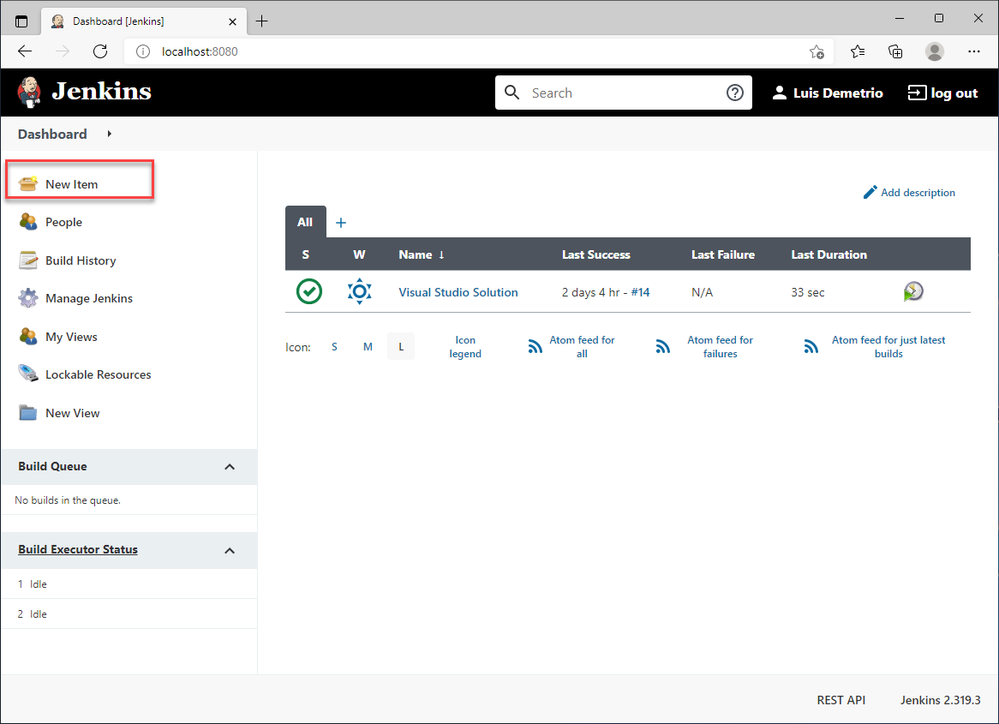999x724 pixels.
Task: View site information icon in address bar
Action: pos(143,52)
